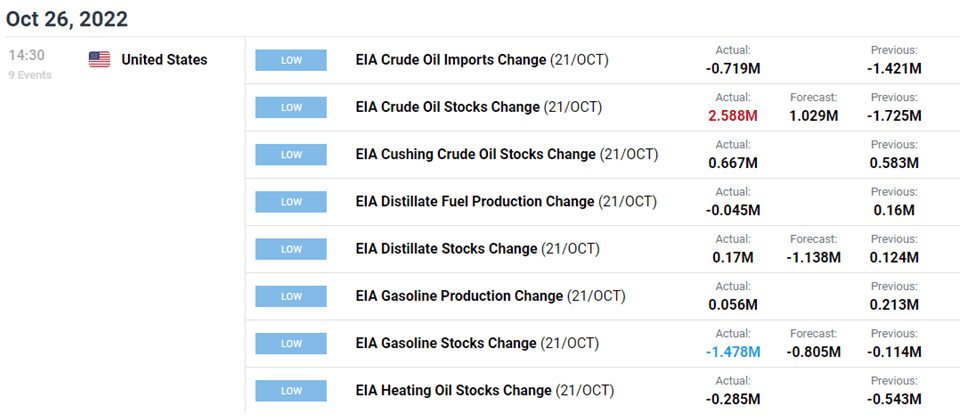Click the Oct 26, 2022 date heading
963x418 pixels.
pos(66,19)
